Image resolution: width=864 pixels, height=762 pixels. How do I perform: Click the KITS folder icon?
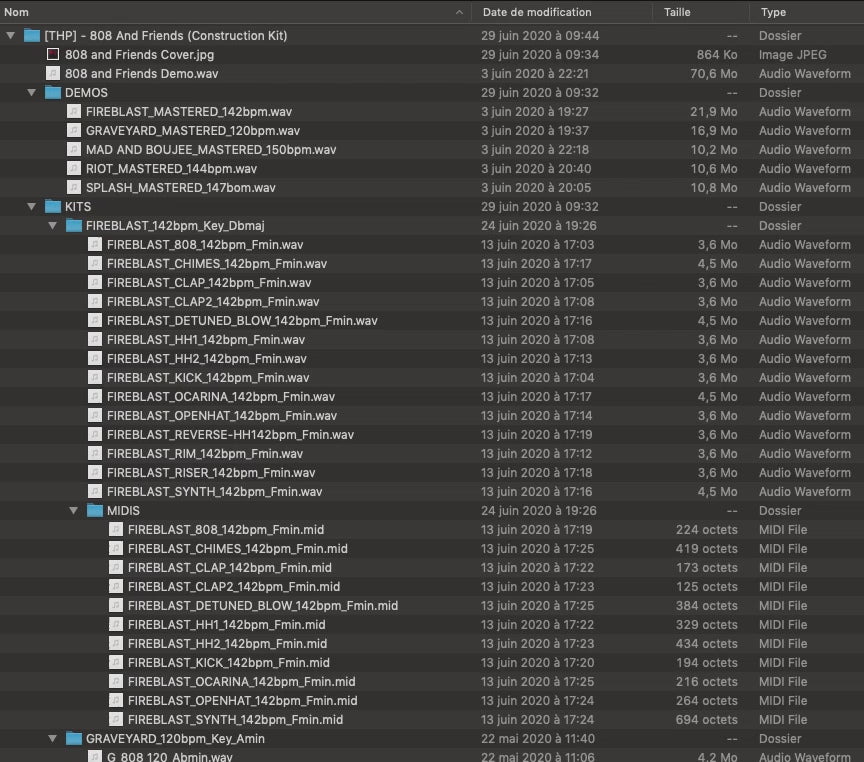(x=53, y=206)
